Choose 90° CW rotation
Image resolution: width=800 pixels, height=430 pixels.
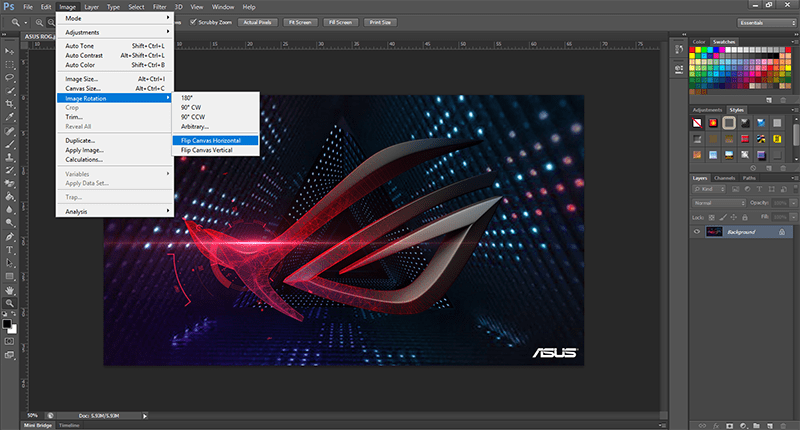coord(215,107)
